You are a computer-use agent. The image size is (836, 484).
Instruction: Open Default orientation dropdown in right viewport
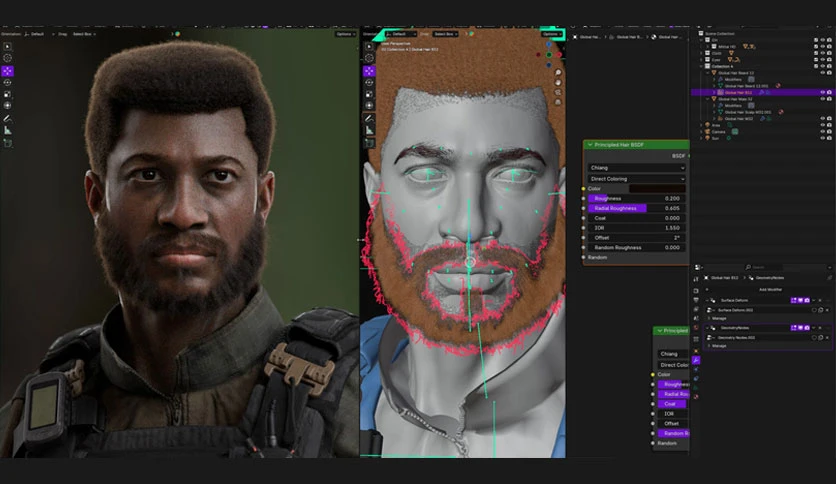[x=401, y=34]
